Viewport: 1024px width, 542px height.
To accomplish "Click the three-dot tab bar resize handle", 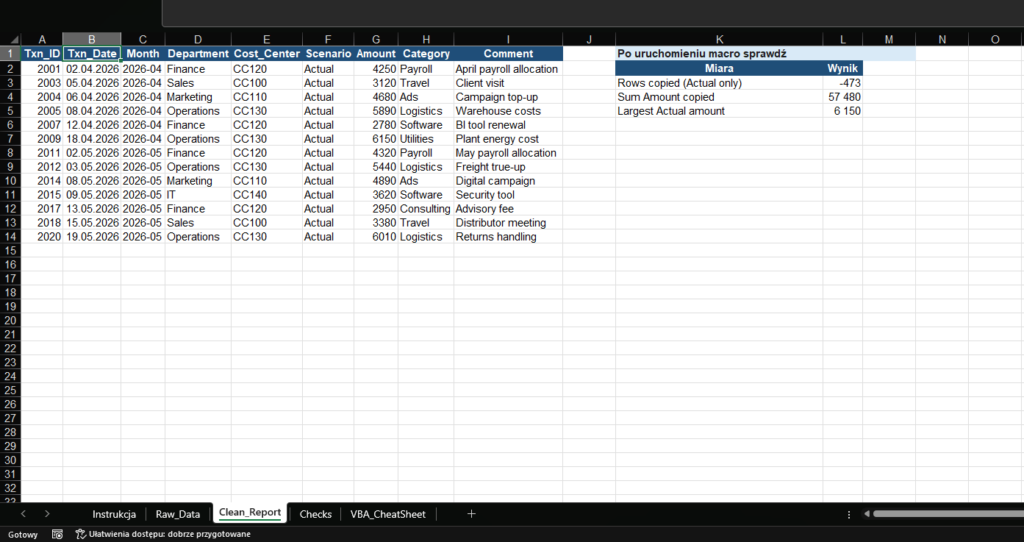I will click(849, 514).
